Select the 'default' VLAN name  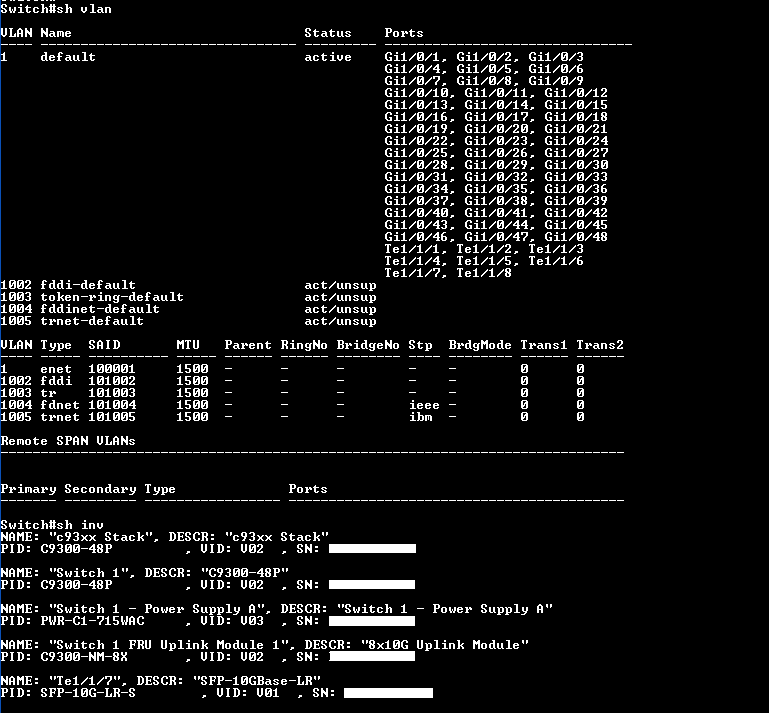pyautogui.click(x=68, y=57)
